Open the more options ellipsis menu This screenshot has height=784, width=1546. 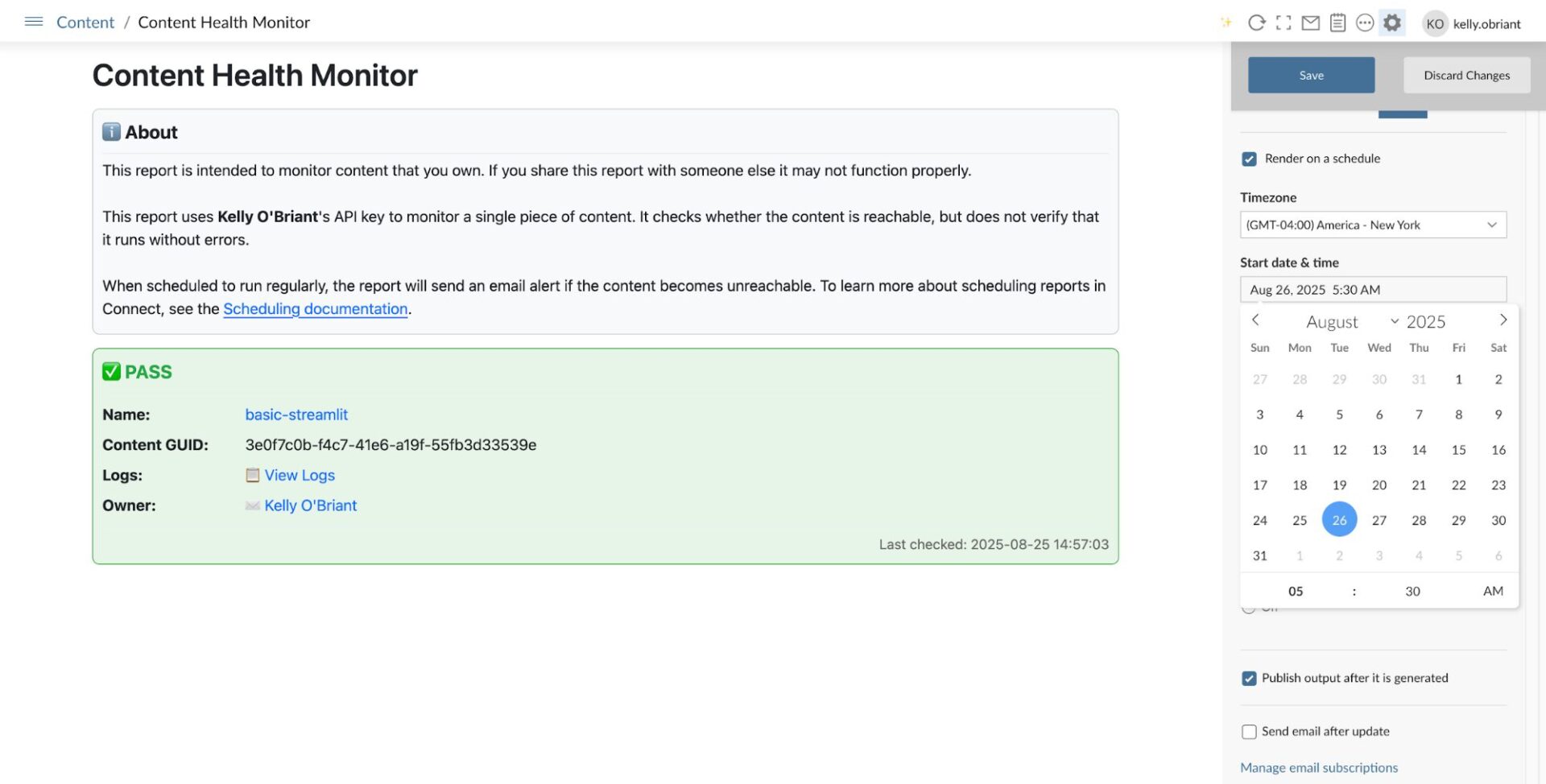click(x=1365, y=23)
